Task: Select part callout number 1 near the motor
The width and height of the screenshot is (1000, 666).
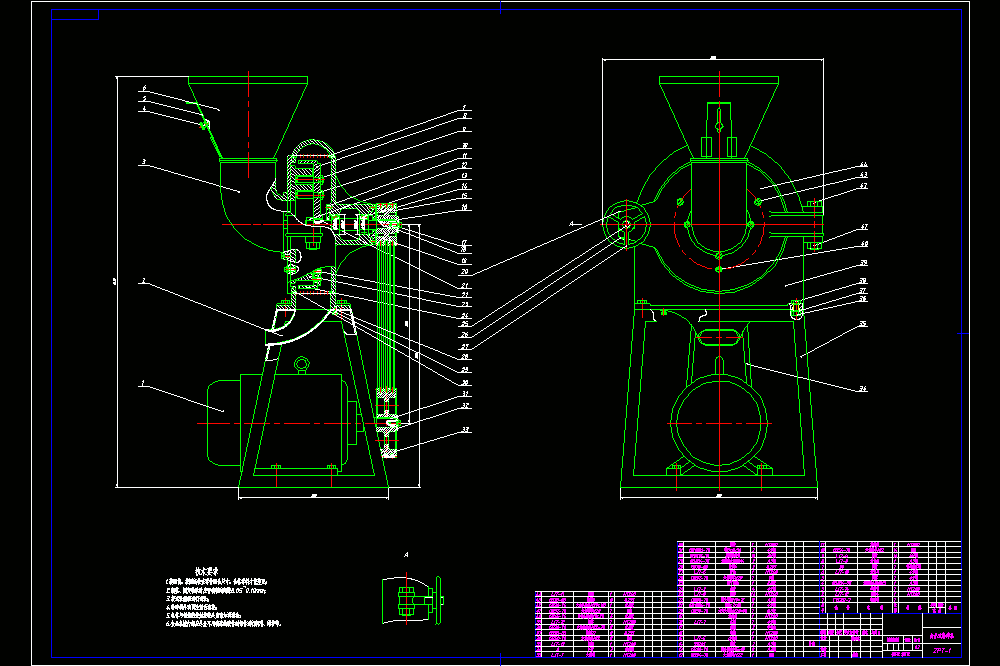Action: (143, 383)
